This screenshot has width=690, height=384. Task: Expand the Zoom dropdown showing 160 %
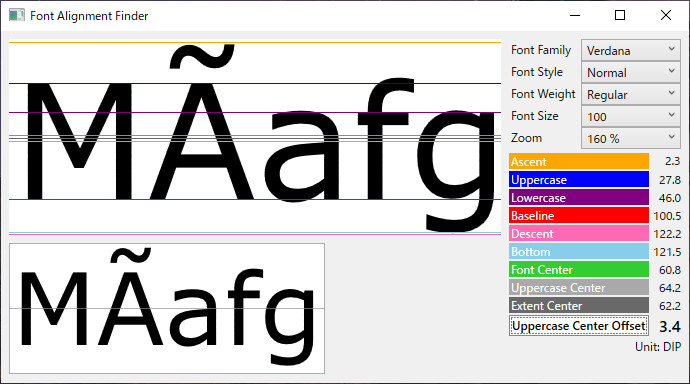[631, 138]
